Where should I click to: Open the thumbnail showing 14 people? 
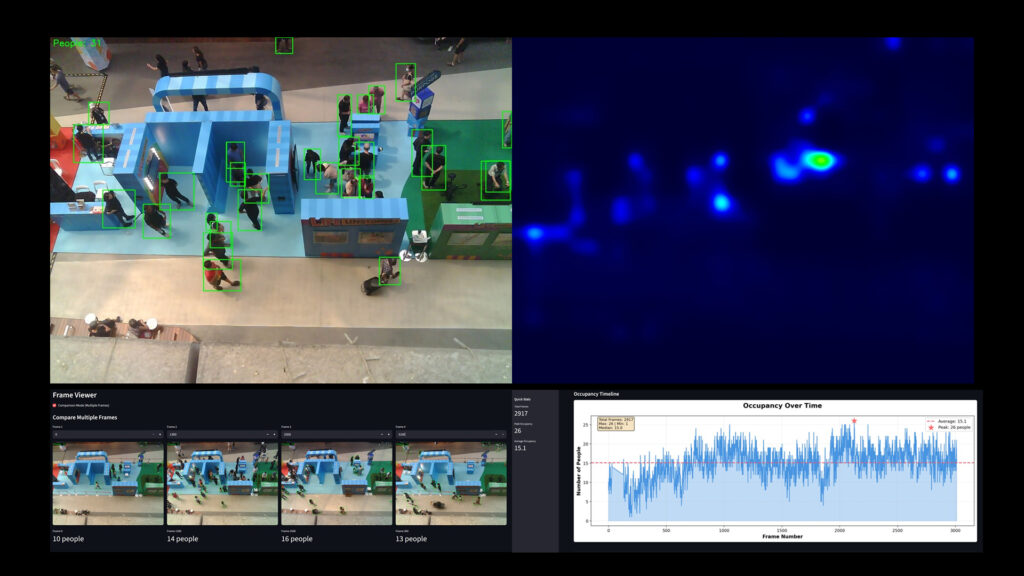(x=221, y=484)
